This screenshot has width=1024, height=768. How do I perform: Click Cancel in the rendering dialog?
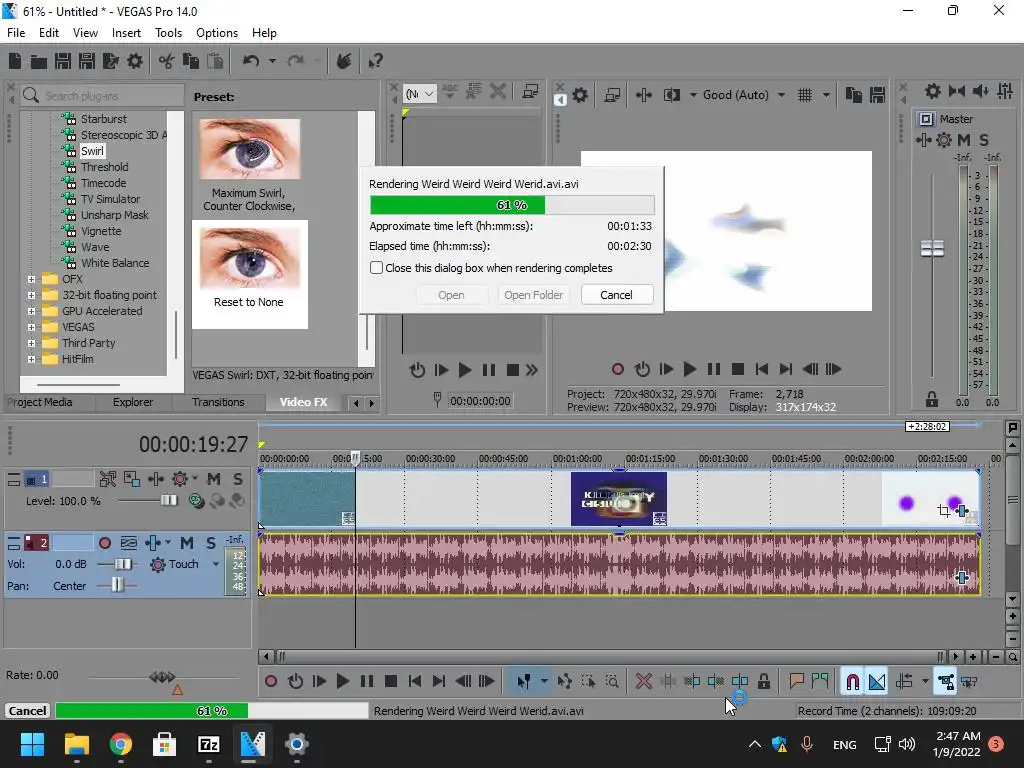click(x=616, y=295)
